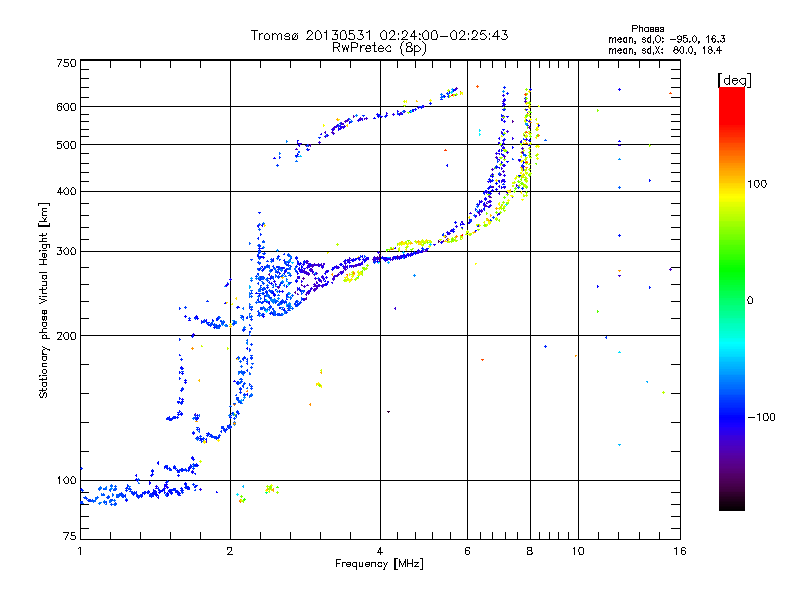Click the y-axis tick label "200"

(x=66, y=336)
